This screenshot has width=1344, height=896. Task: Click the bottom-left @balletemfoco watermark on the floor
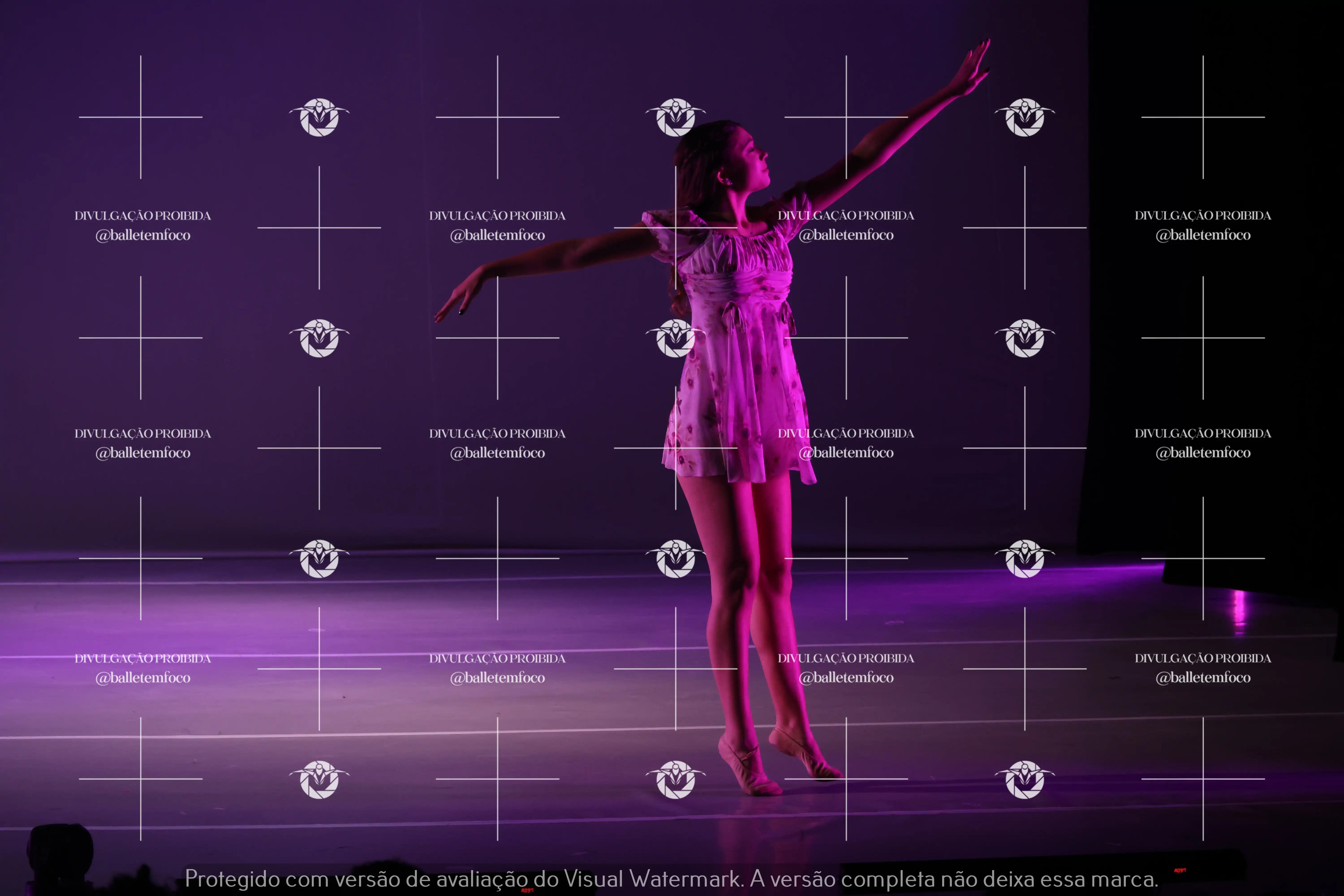(x=143, y=678)
